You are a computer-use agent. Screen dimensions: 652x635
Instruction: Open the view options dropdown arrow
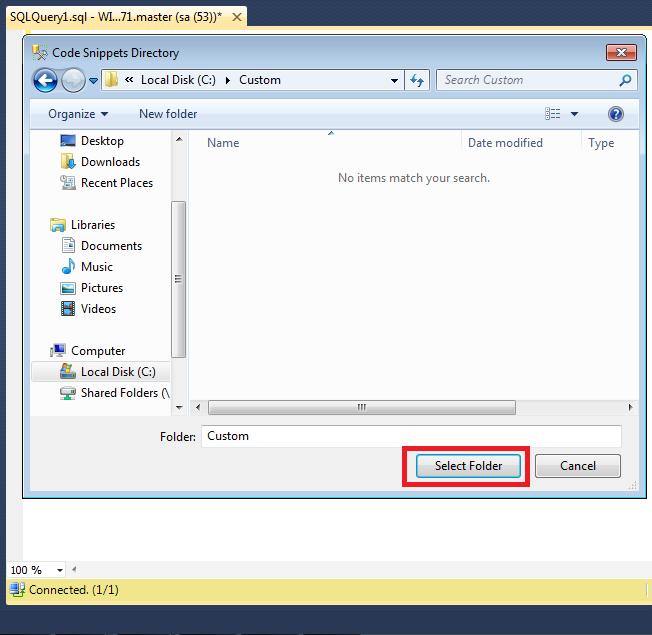point(575,114)
